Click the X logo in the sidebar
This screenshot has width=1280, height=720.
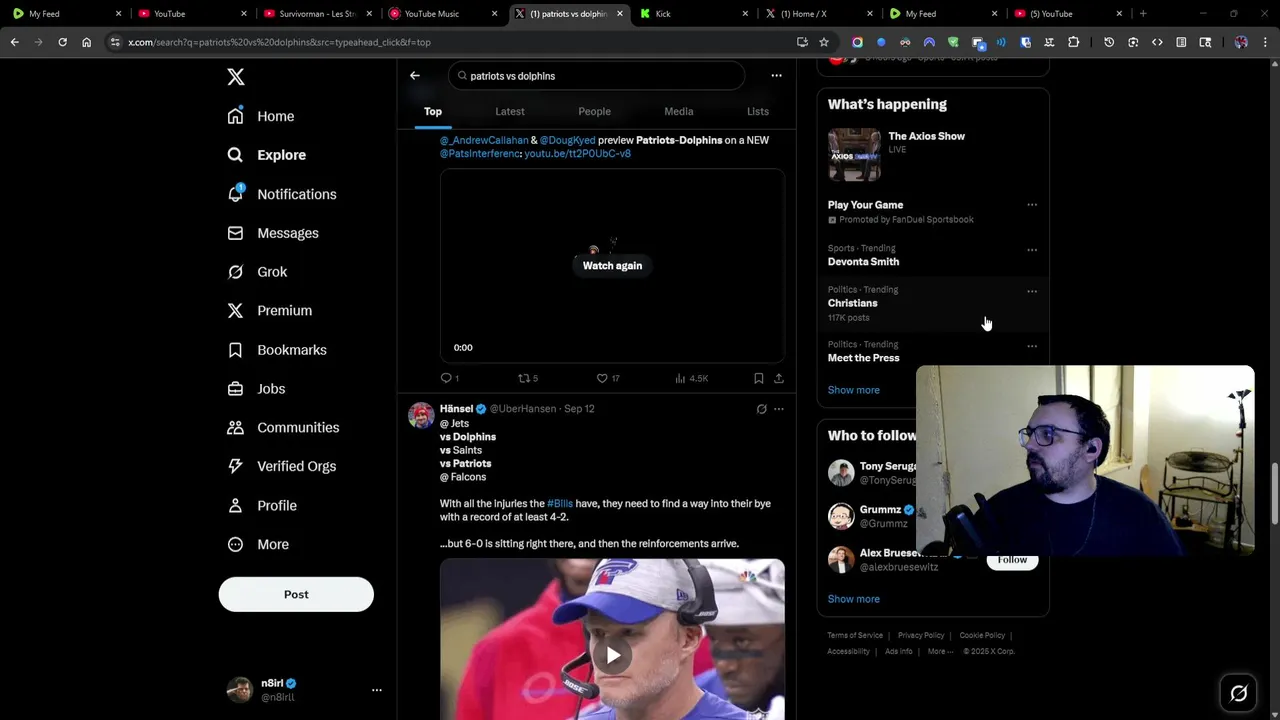point(236,77)
